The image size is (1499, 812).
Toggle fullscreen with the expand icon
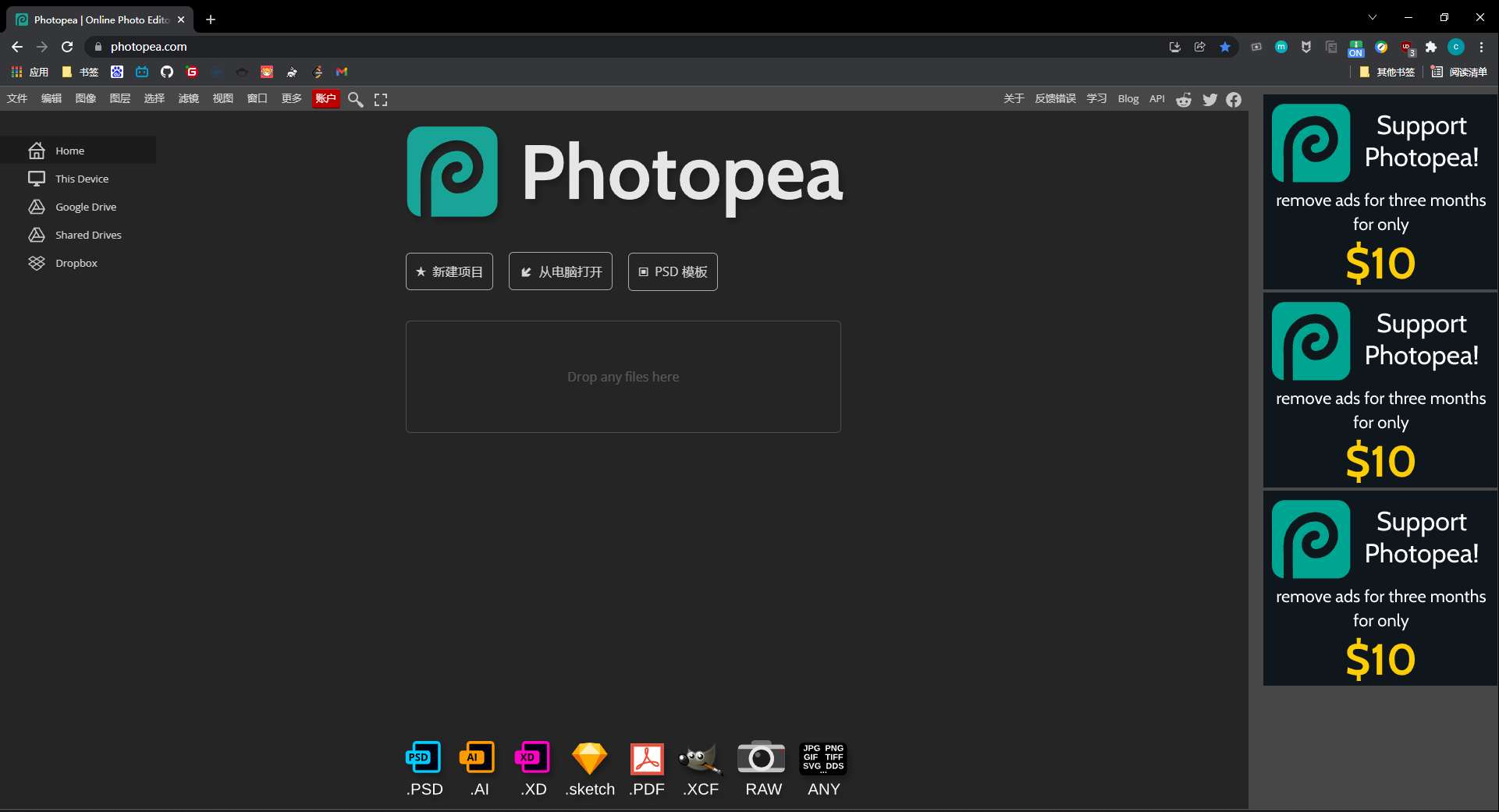[x=381, y=99]
